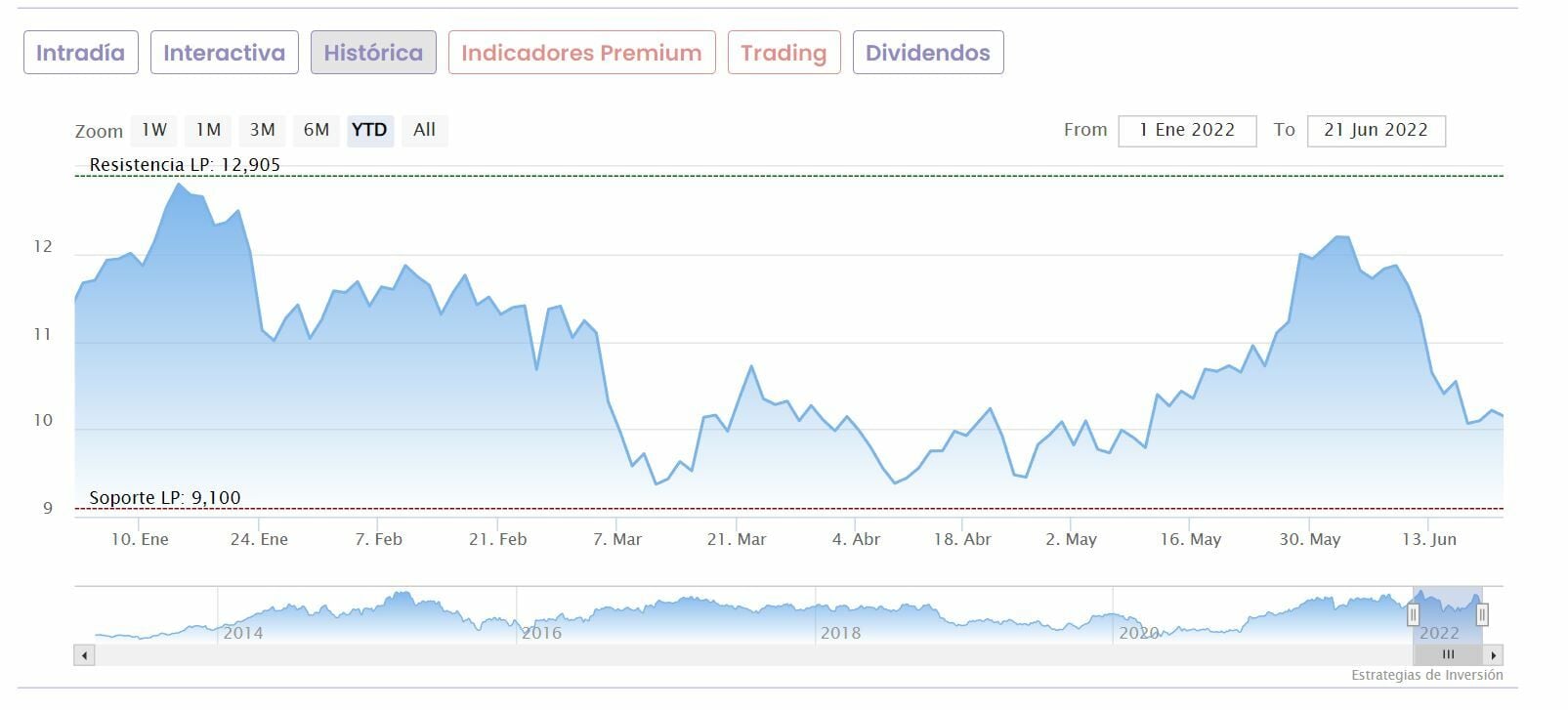This screenshot has height=710, width=1568.
Task: Open the Indicadores Premium tab
Action: click(x=581, y=53)
